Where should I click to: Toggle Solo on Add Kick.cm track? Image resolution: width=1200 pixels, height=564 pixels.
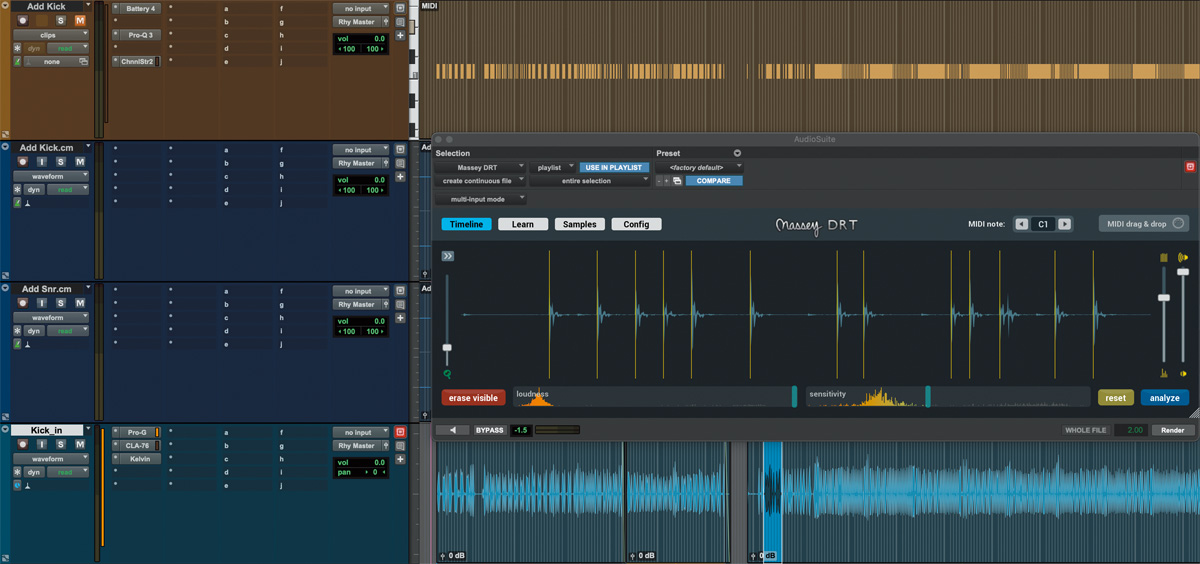pos(61,162)
